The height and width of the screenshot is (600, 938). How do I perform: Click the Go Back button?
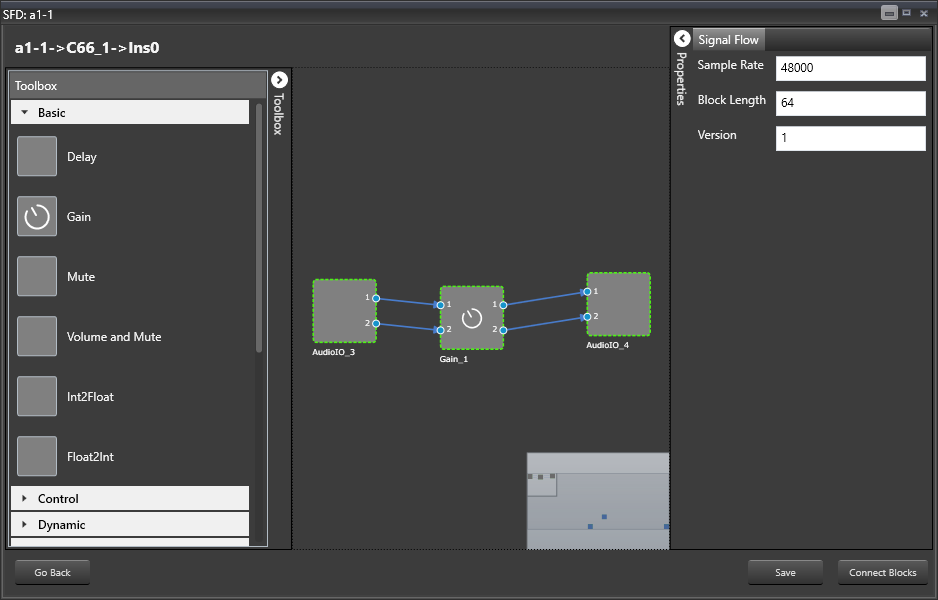(x=53, y=572)
